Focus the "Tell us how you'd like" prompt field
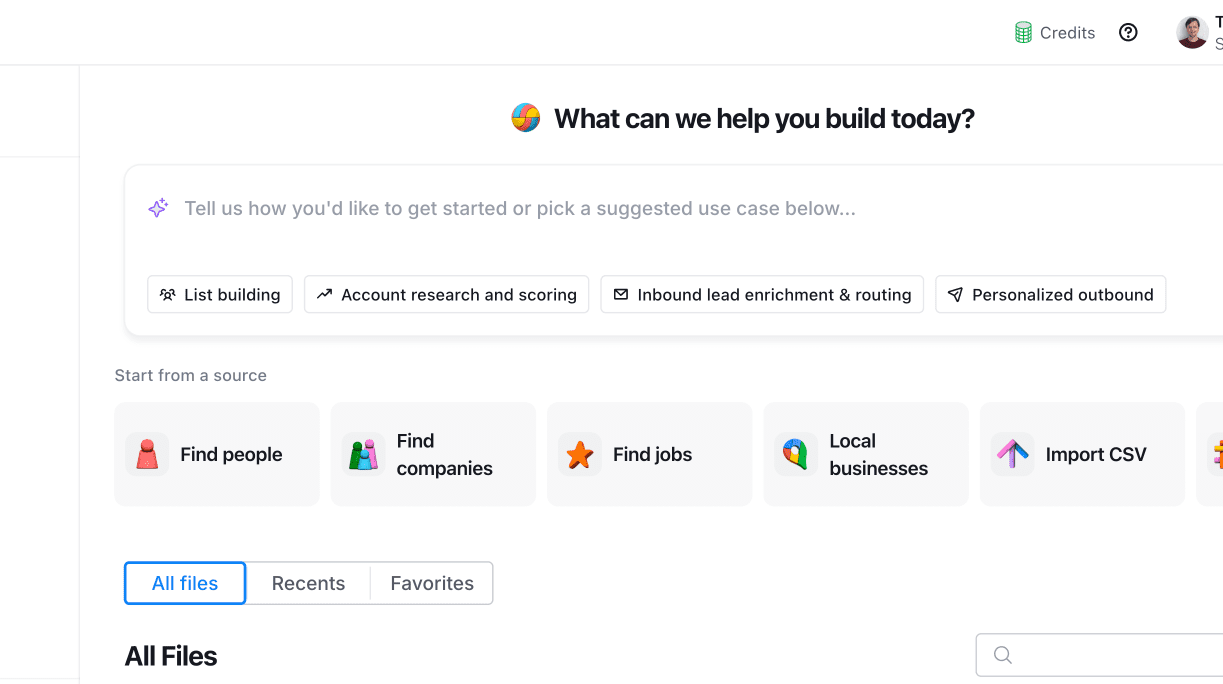1223x684 pixels. pyautogui.click(x=520, y=209)
